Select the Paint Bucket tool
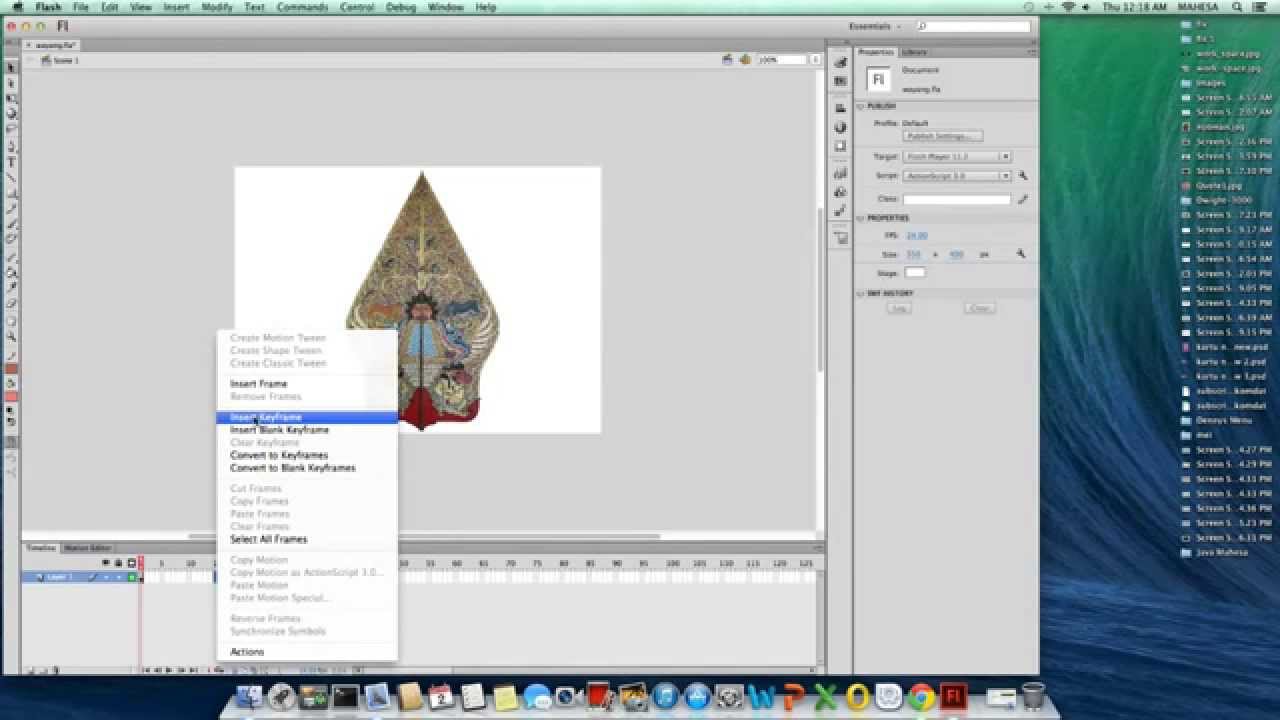The width and height of the screenshot is (1280, 720). pos(11,271)
